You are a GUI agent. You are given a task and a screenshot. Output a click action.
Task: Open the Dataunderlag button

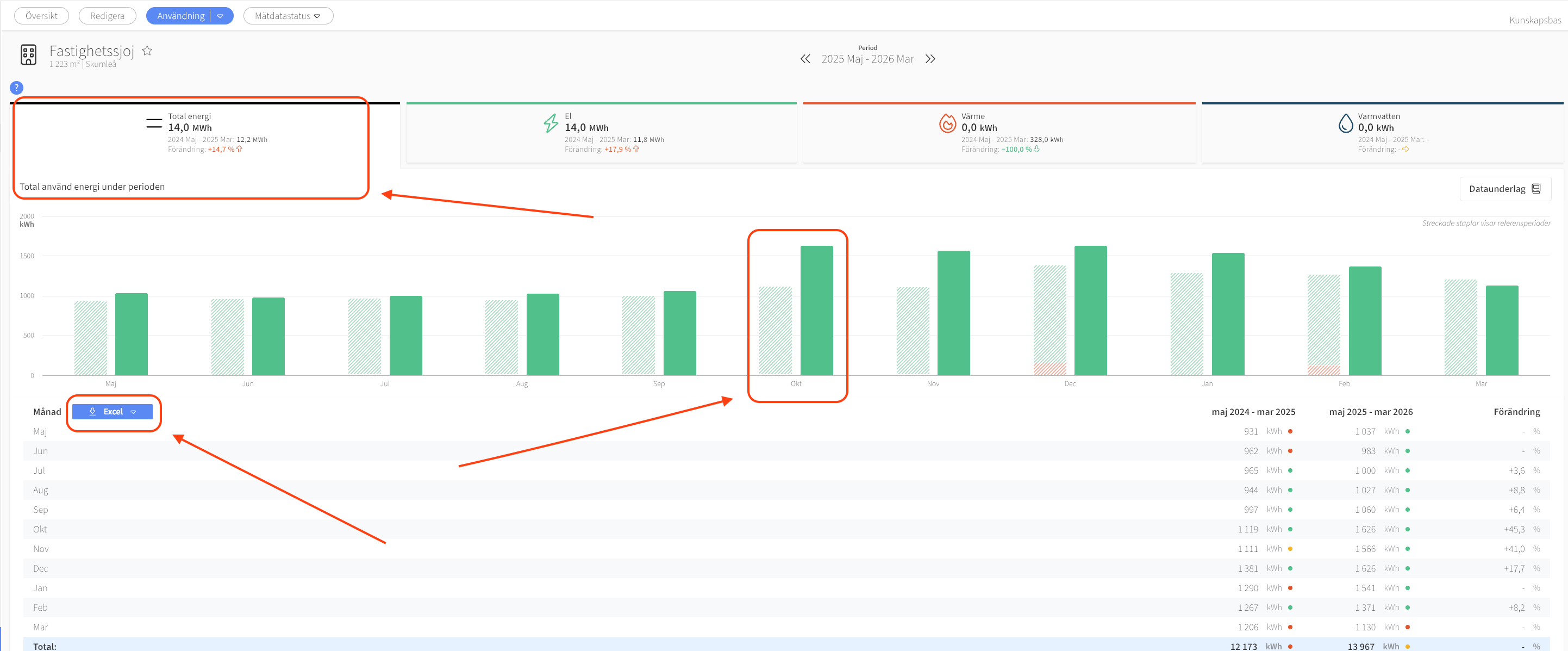[x=1505, y=189]
